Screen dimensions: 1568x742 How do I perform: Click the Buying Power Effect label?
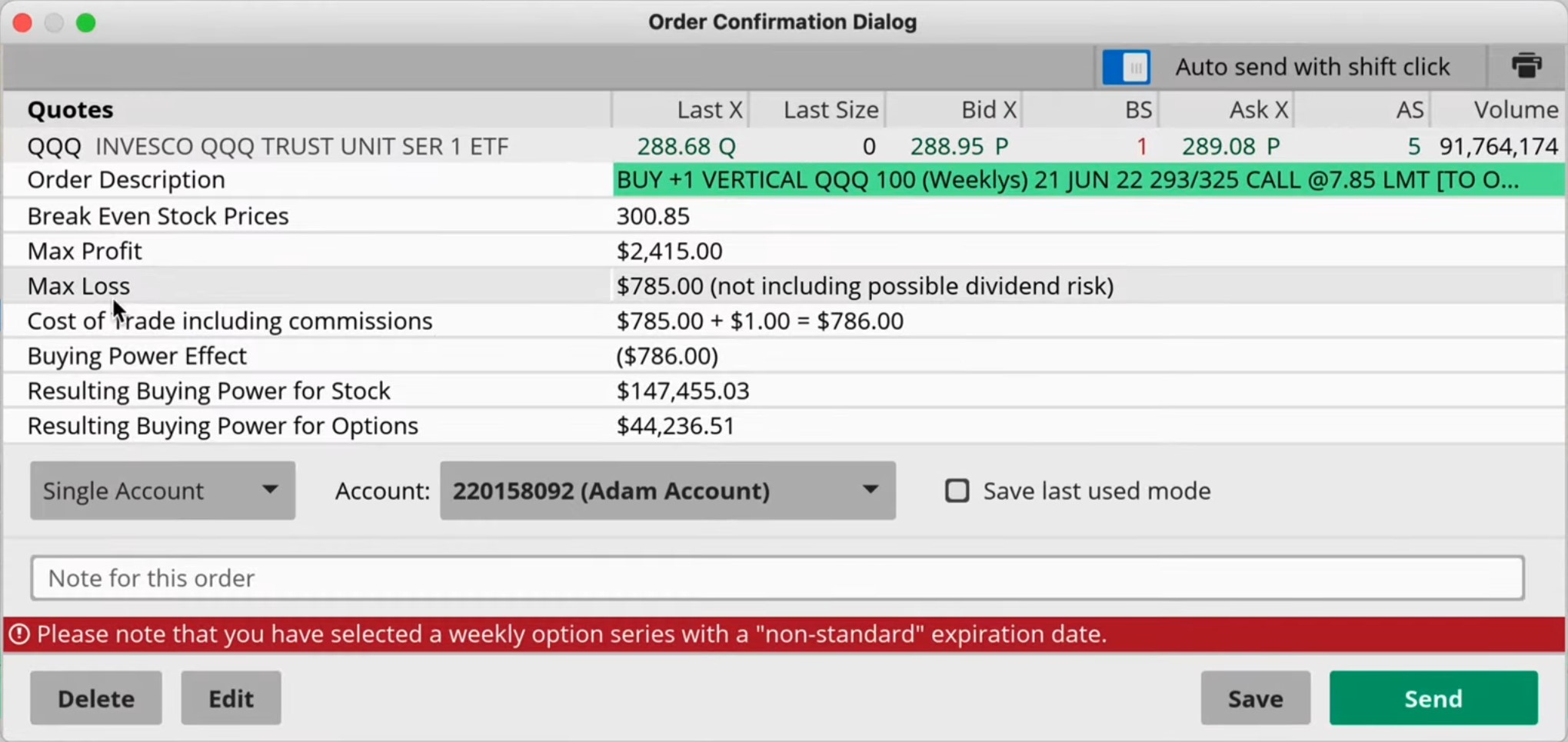(137, 356)
